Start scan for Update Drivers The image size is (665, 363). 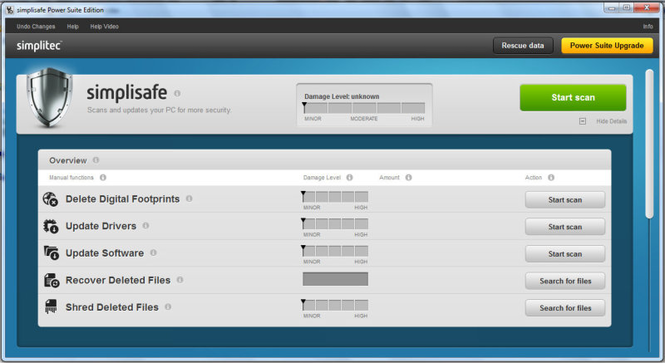(565, 227)
